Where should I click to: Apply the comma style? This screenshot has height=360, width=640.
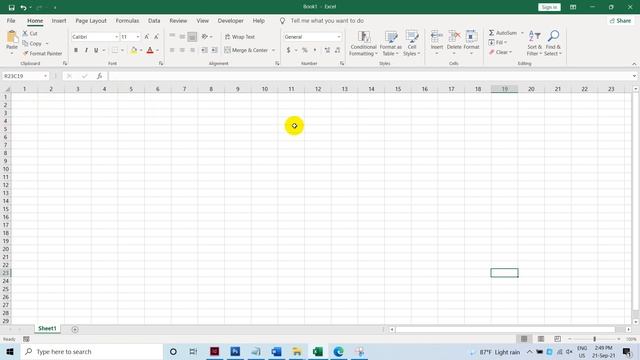pyautogui.click(x=315, y=50)
